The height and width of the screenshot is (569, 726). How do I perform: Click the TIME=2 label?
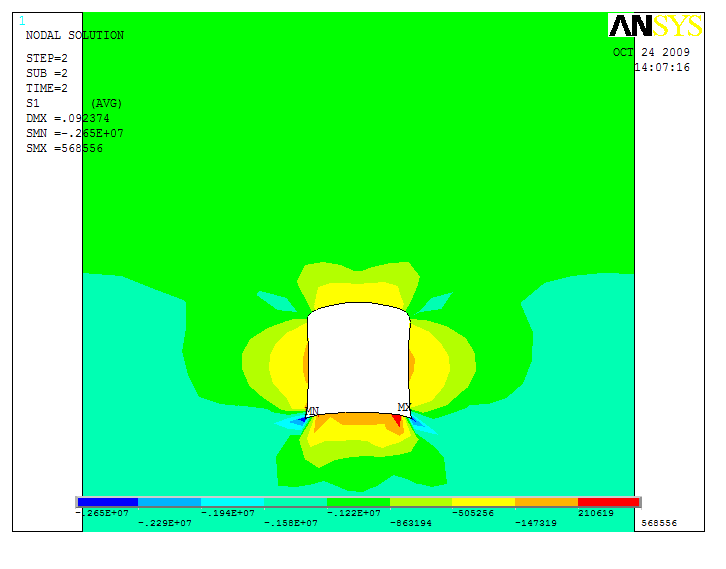(x=46, y=88)
